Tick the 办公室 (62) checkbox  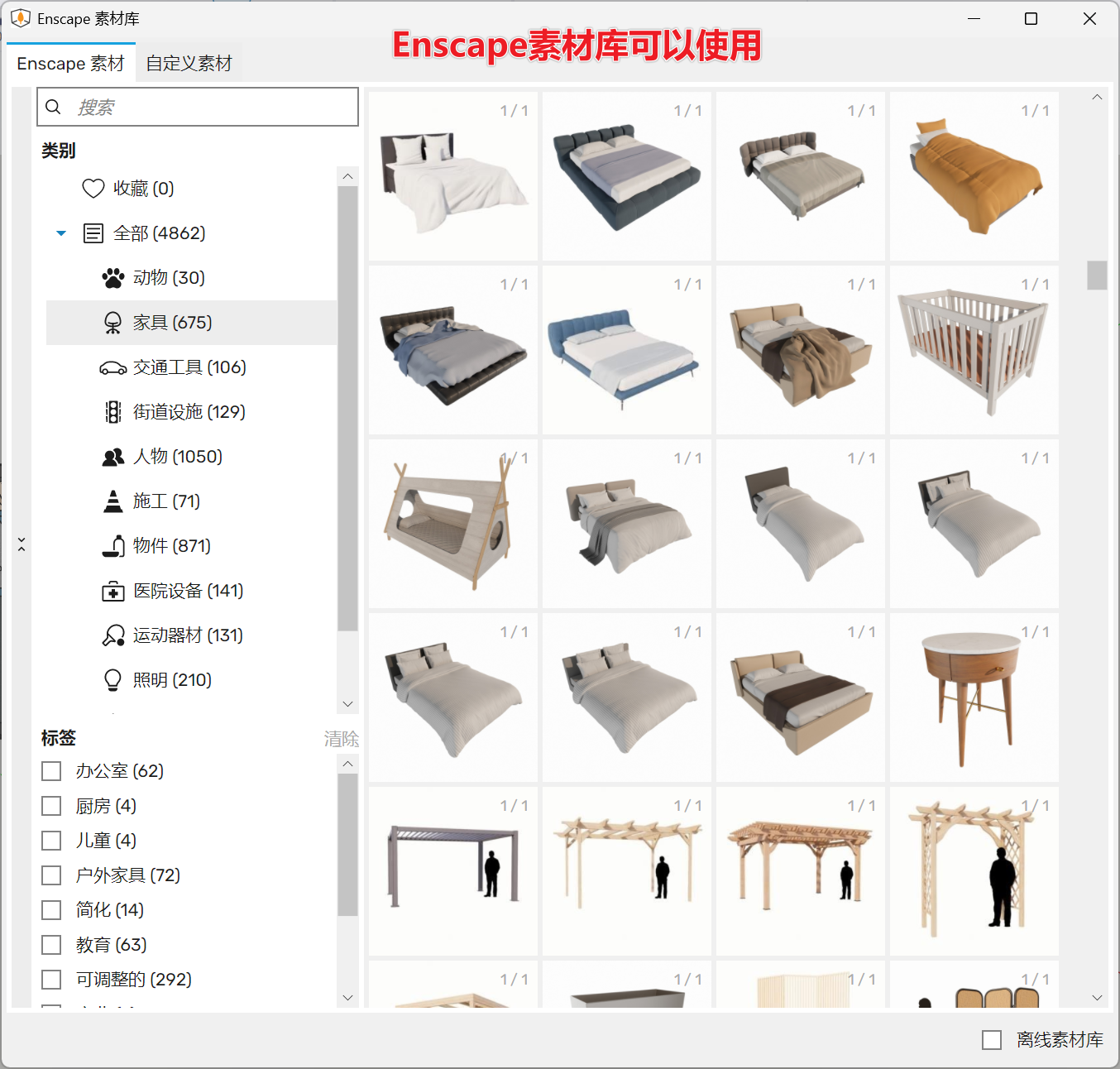point(51,771)
